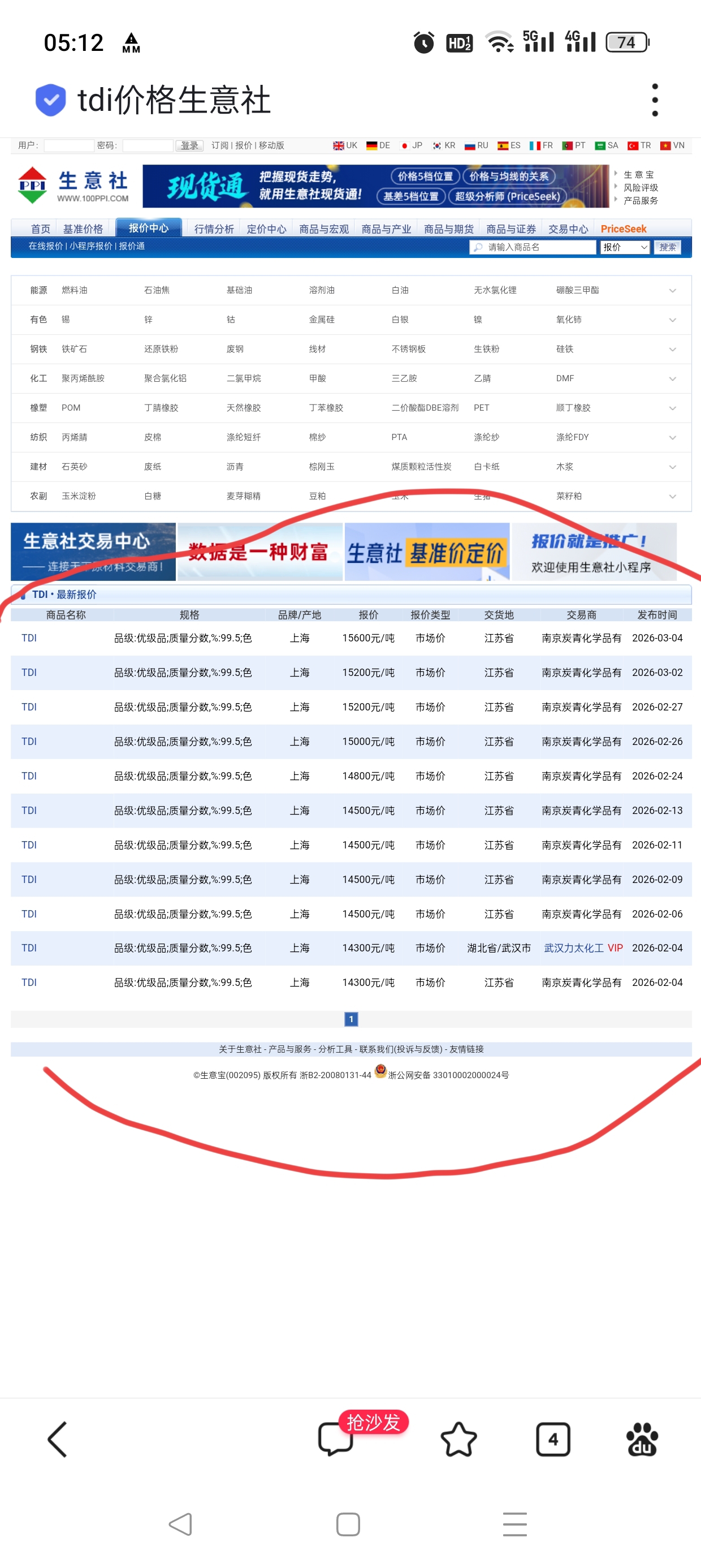Open the 涤纶FDY commodity link

572,438
